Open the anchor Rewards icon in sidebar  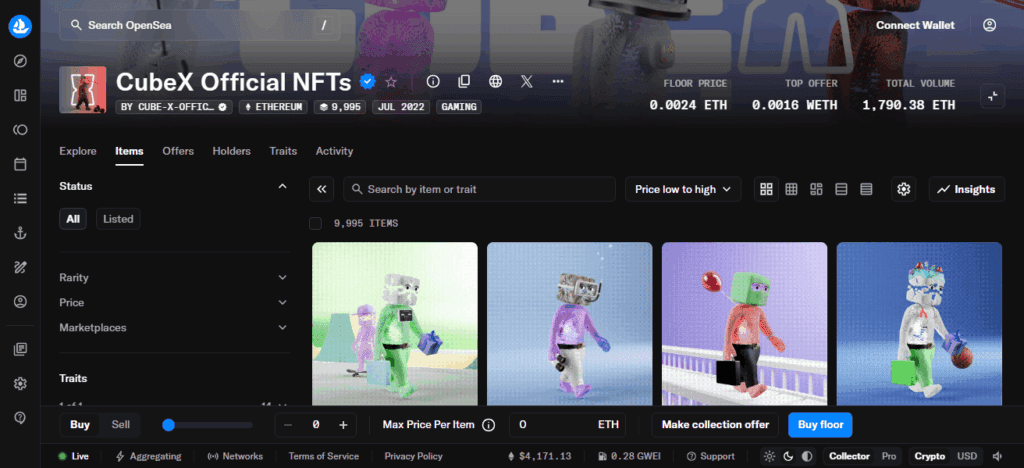[x=20, y=233]
